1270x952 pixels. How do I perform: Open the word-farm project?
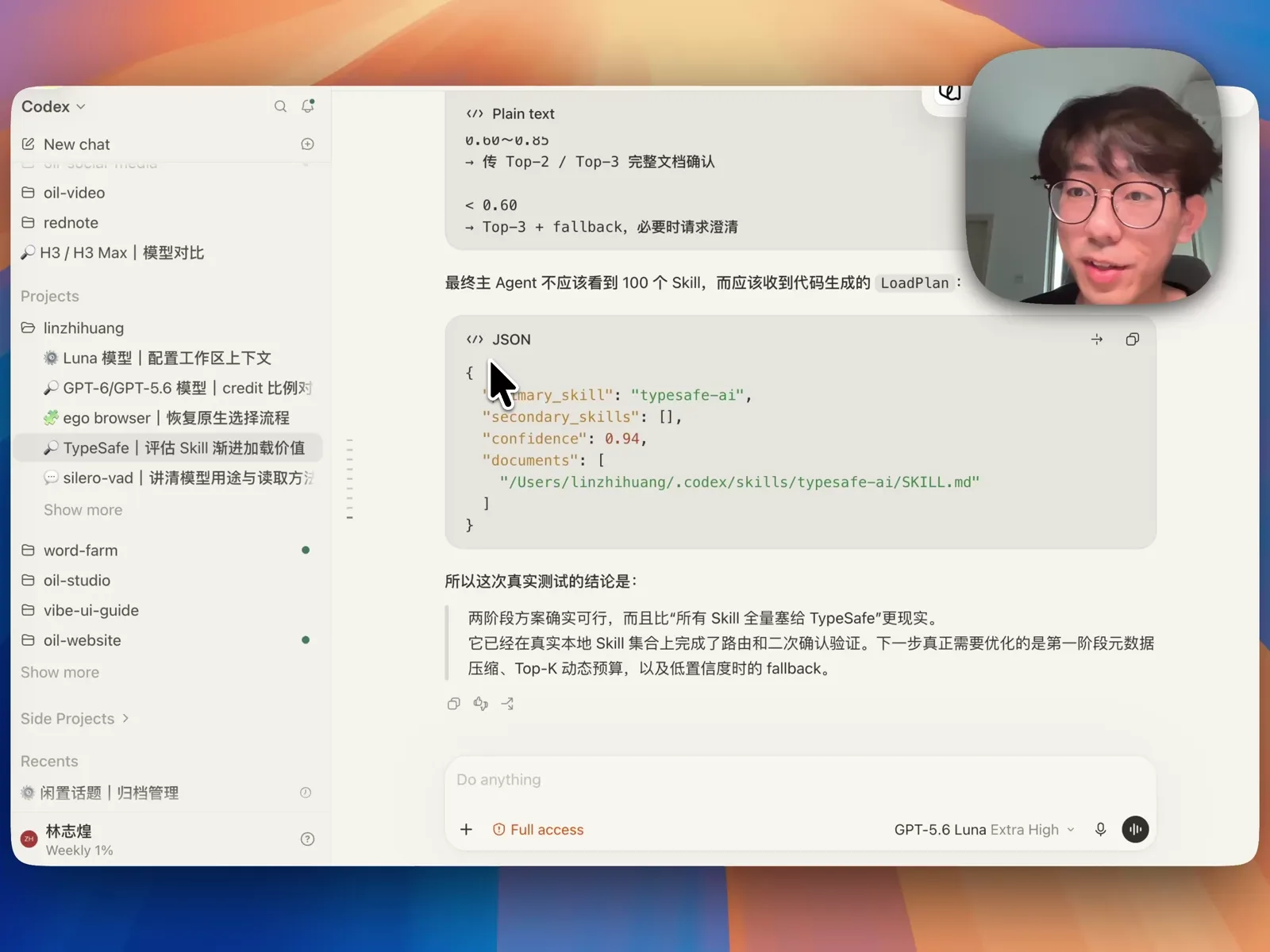(x=167, y=551)
